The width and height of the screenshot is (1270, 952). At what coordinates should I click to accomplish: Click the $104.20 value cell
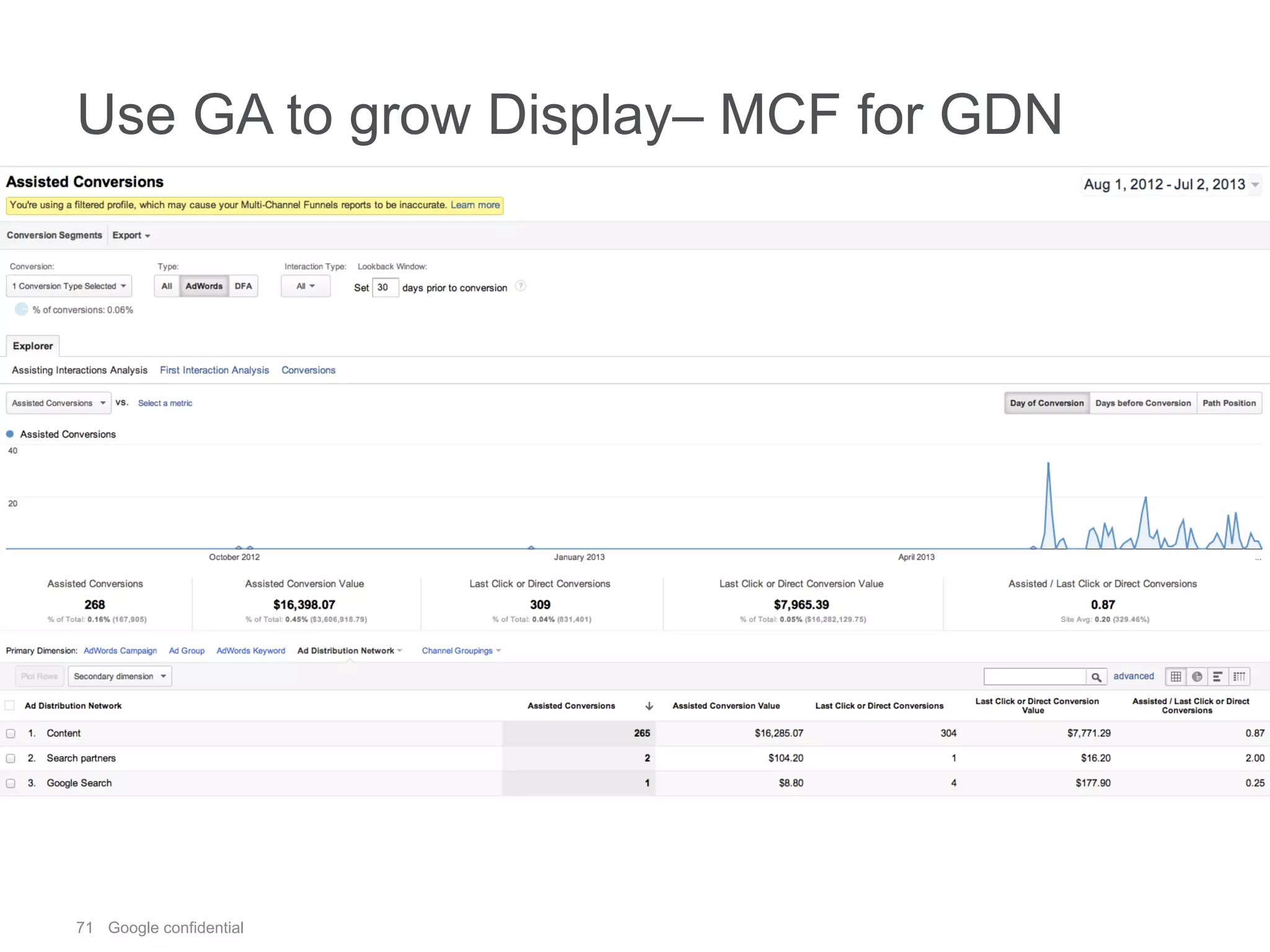(786, 758)
